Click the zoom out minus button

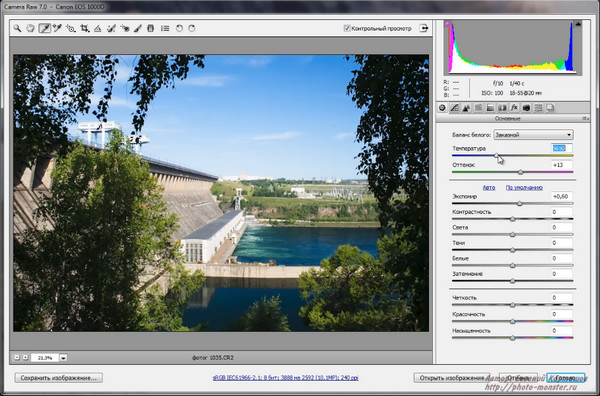point(17,358)
